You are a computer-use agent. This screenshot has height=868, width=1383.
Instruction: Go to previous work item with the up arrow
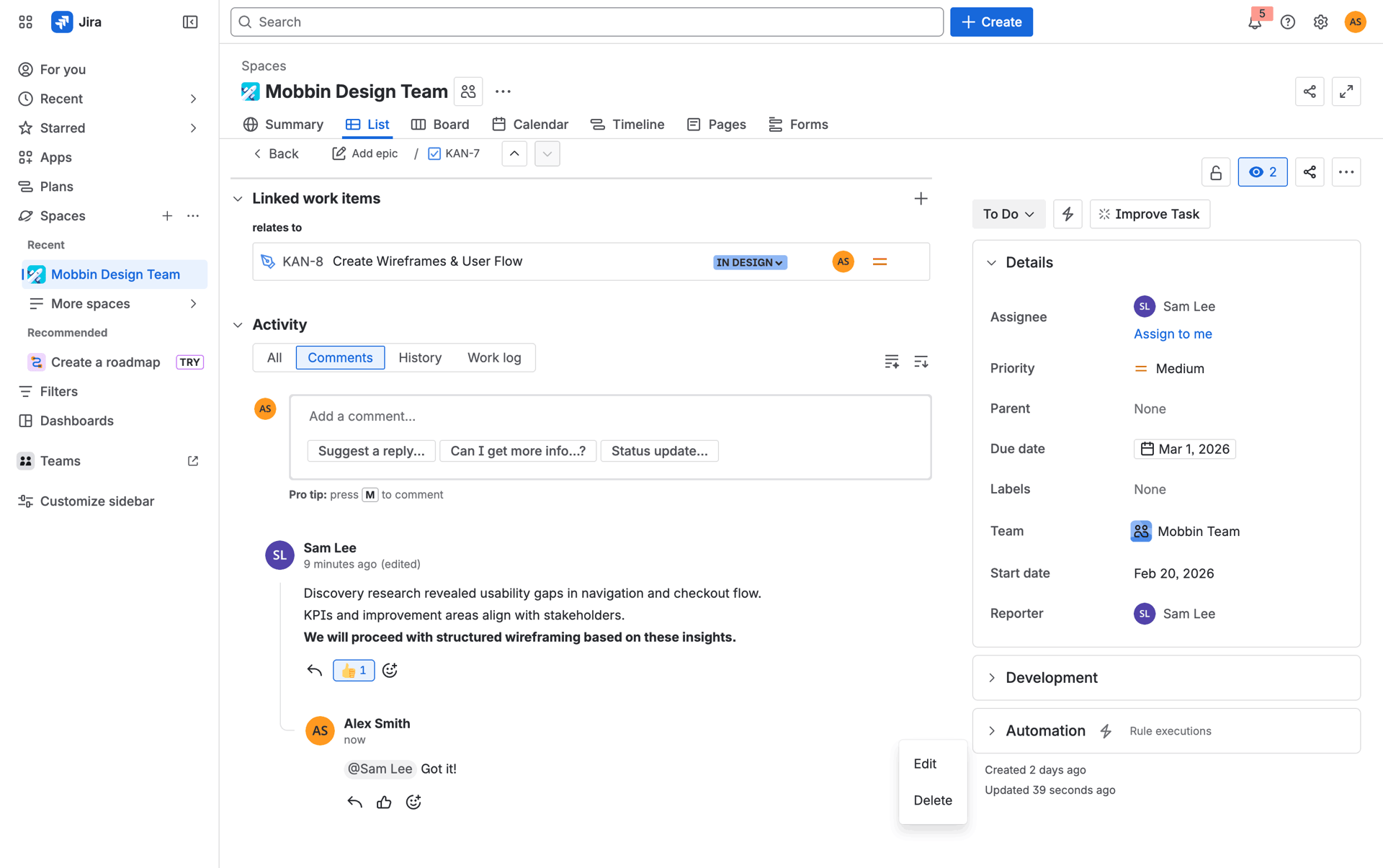tap(514, 153)
